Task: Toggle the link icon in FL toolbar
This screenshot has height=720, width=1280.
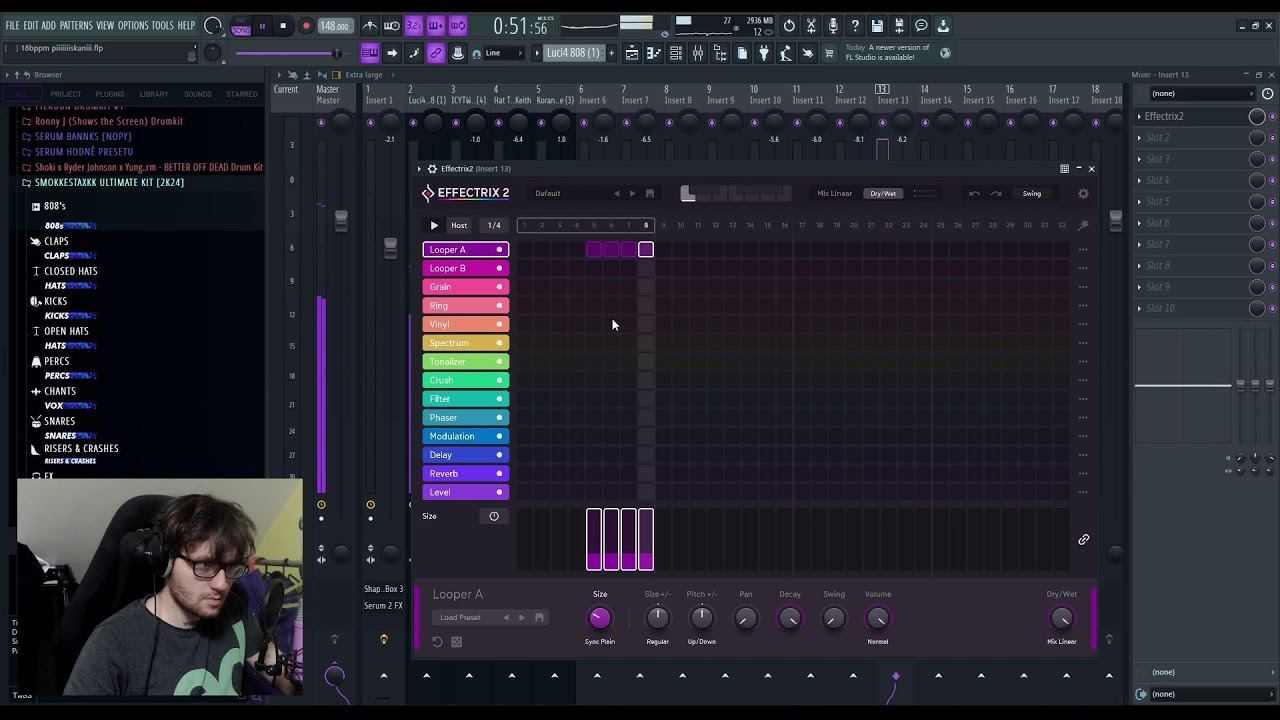Action: click(436, 53)
